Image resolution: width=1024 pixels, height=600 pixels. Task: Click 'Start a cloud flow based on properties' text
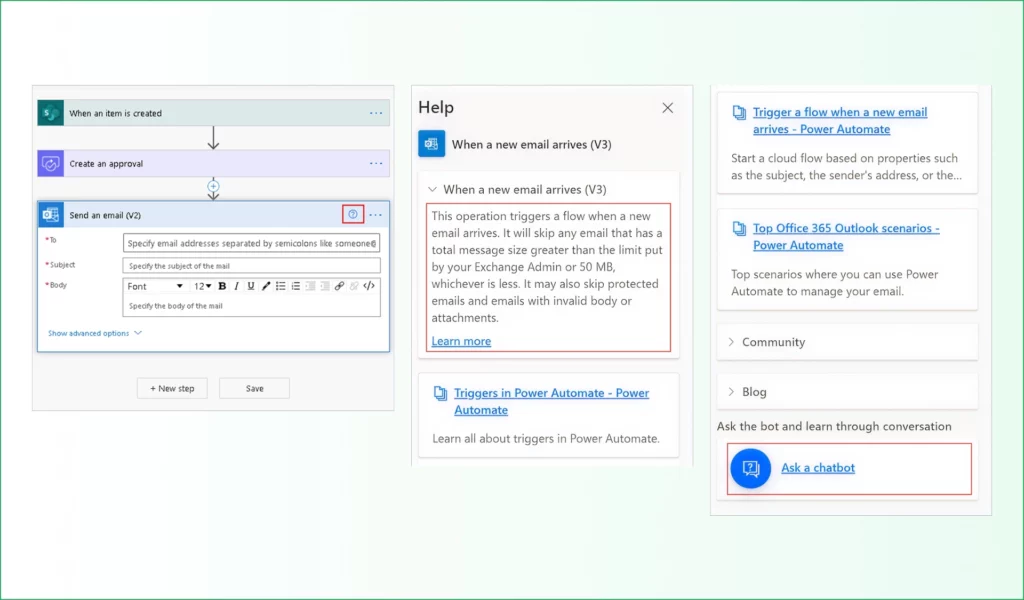coord(846,166)
